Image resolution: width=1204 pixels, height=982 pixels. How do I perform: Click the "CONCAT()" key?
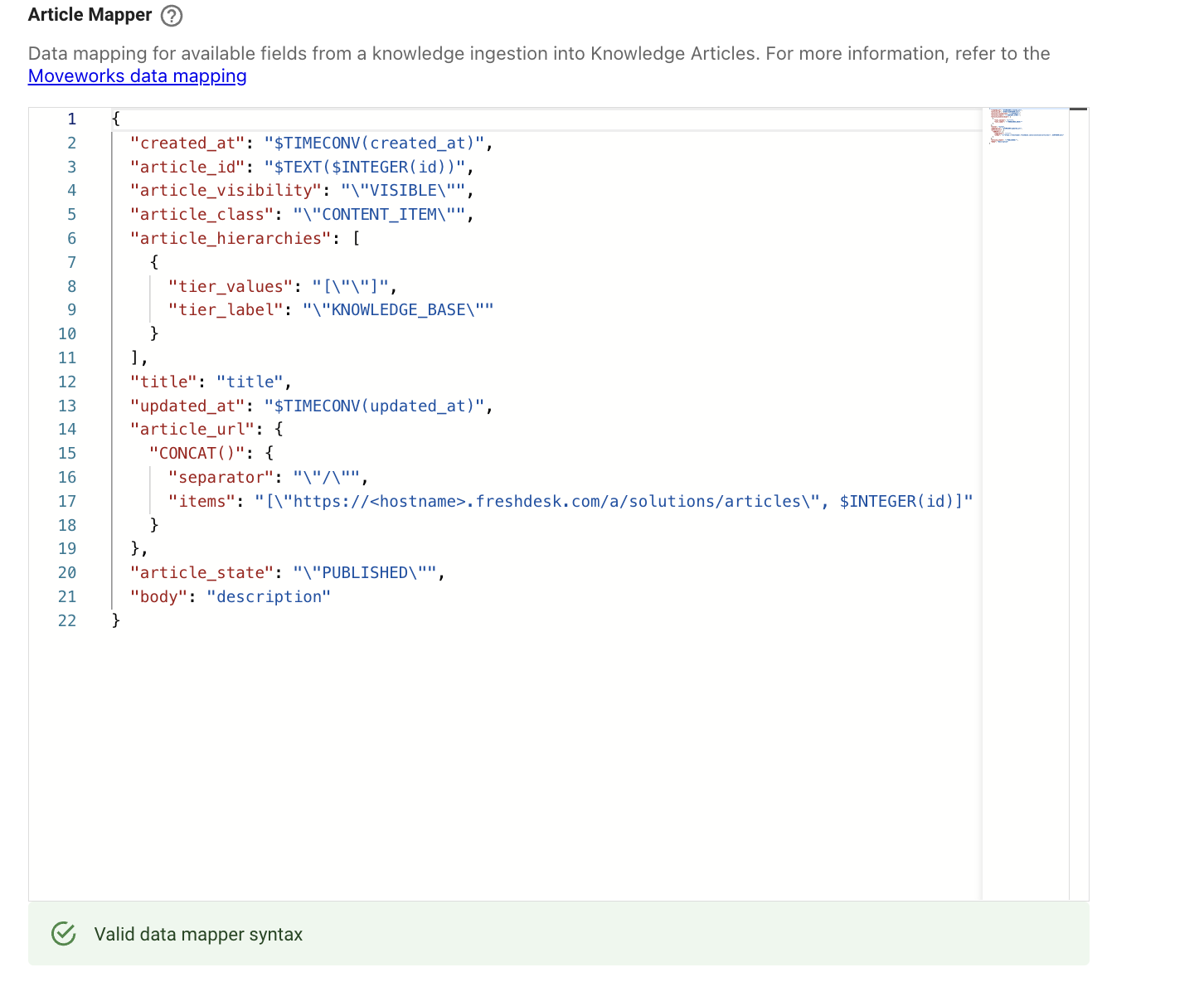click(x=197, y=454)
